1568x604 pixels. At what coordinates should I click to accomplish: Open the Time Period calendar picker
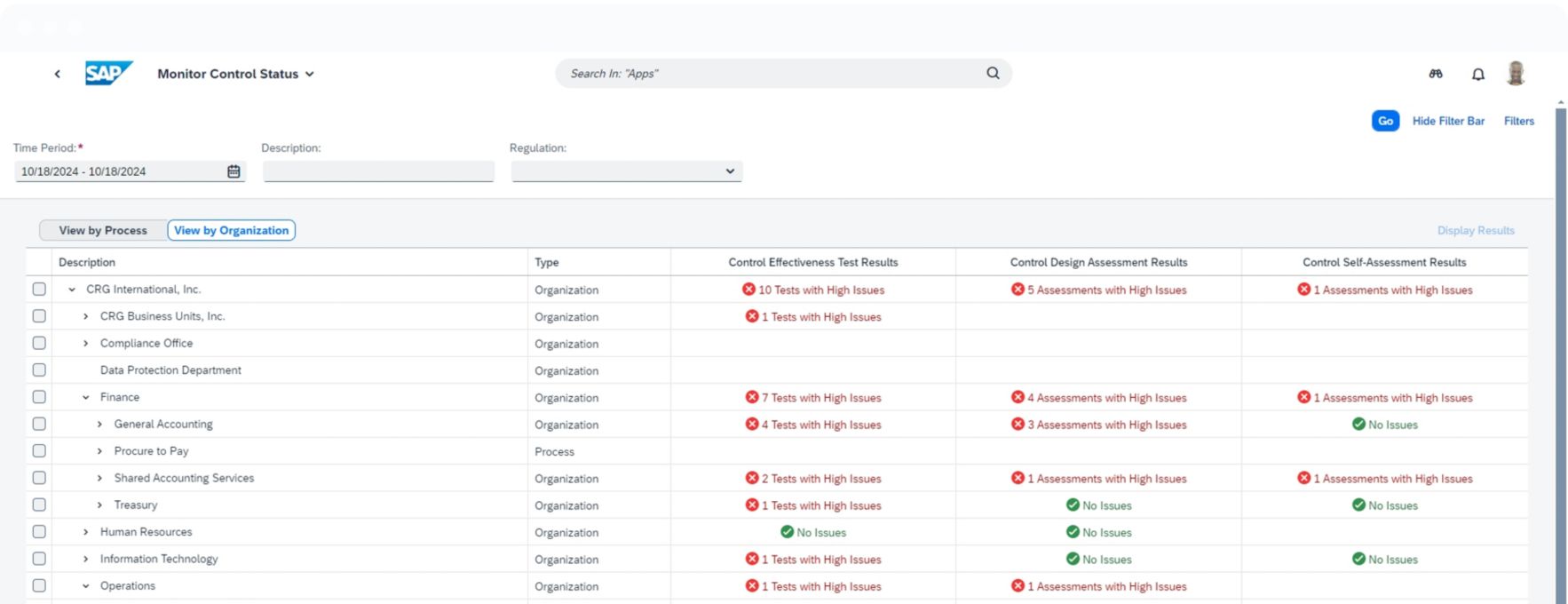click(234, 171)
